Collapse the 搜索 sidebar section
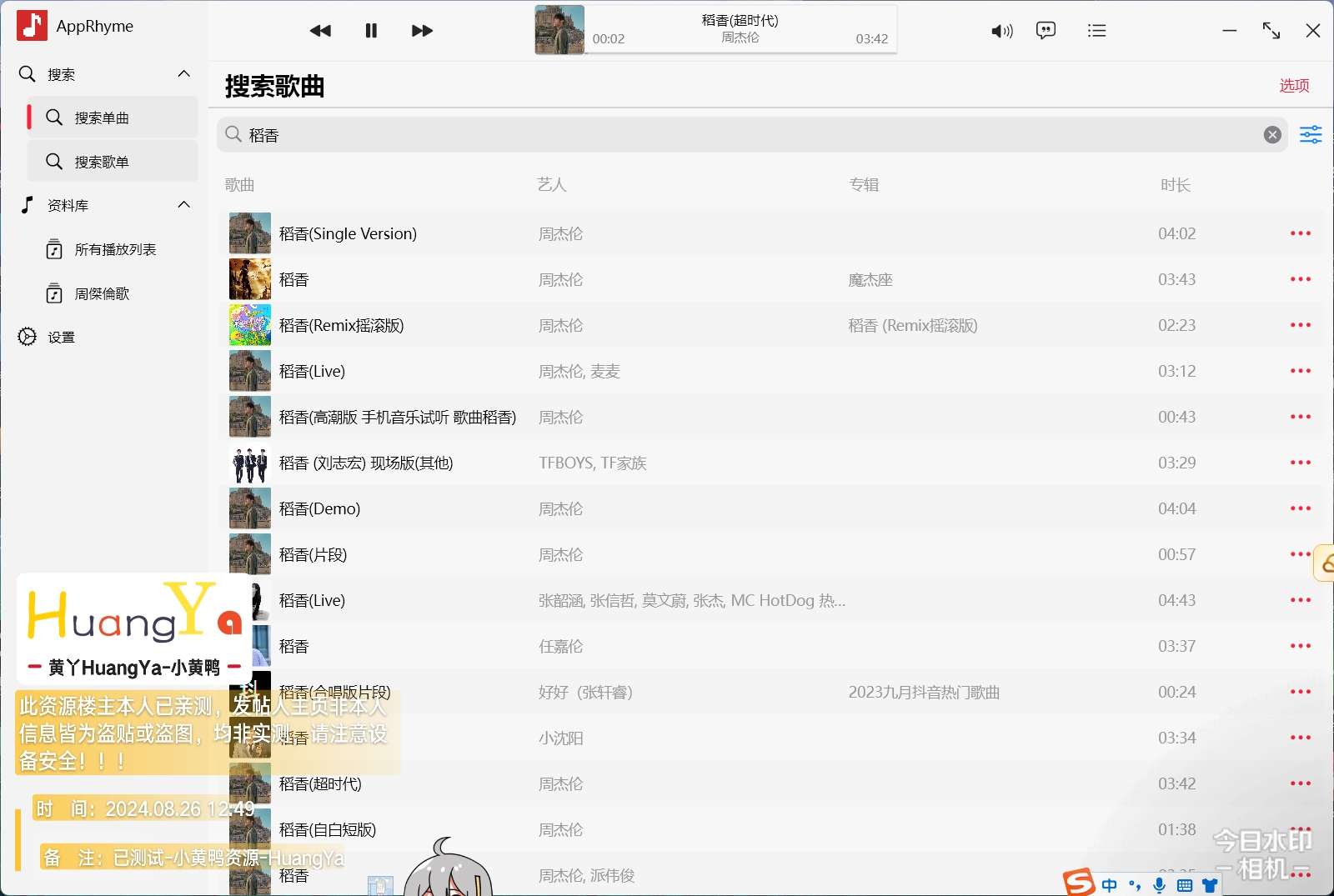This screenshot has height=896, width=1334. [x=184, y=73]
